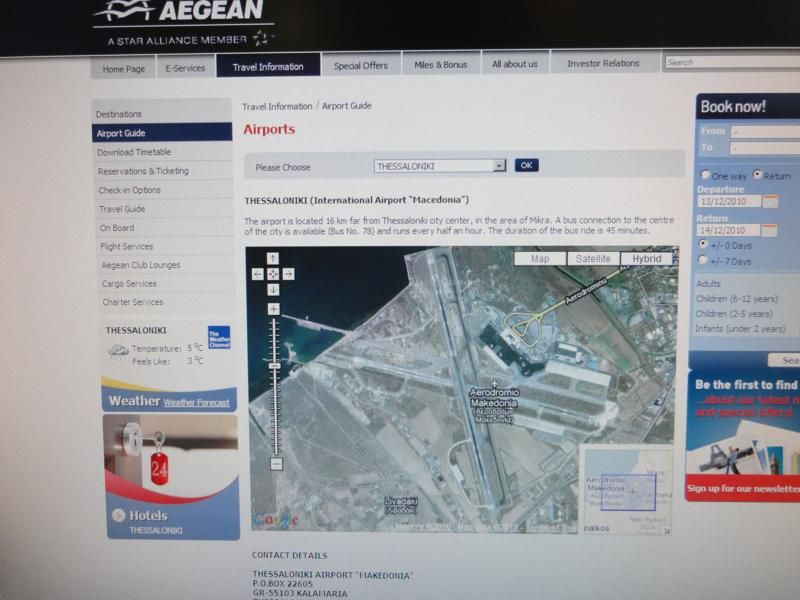Click Travel Information in the breadcrumb
This screenshot has width=800, height=600.
[x=277, y=107]
